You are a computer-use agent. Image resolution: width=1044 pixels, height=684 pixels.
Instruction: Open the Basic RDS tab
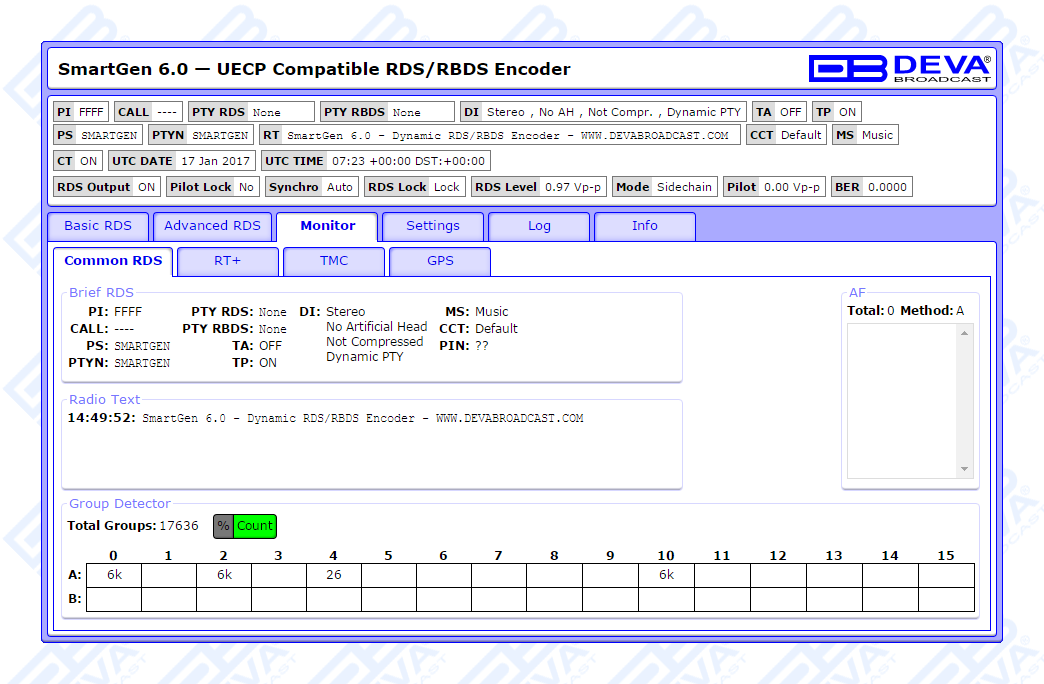98,226
